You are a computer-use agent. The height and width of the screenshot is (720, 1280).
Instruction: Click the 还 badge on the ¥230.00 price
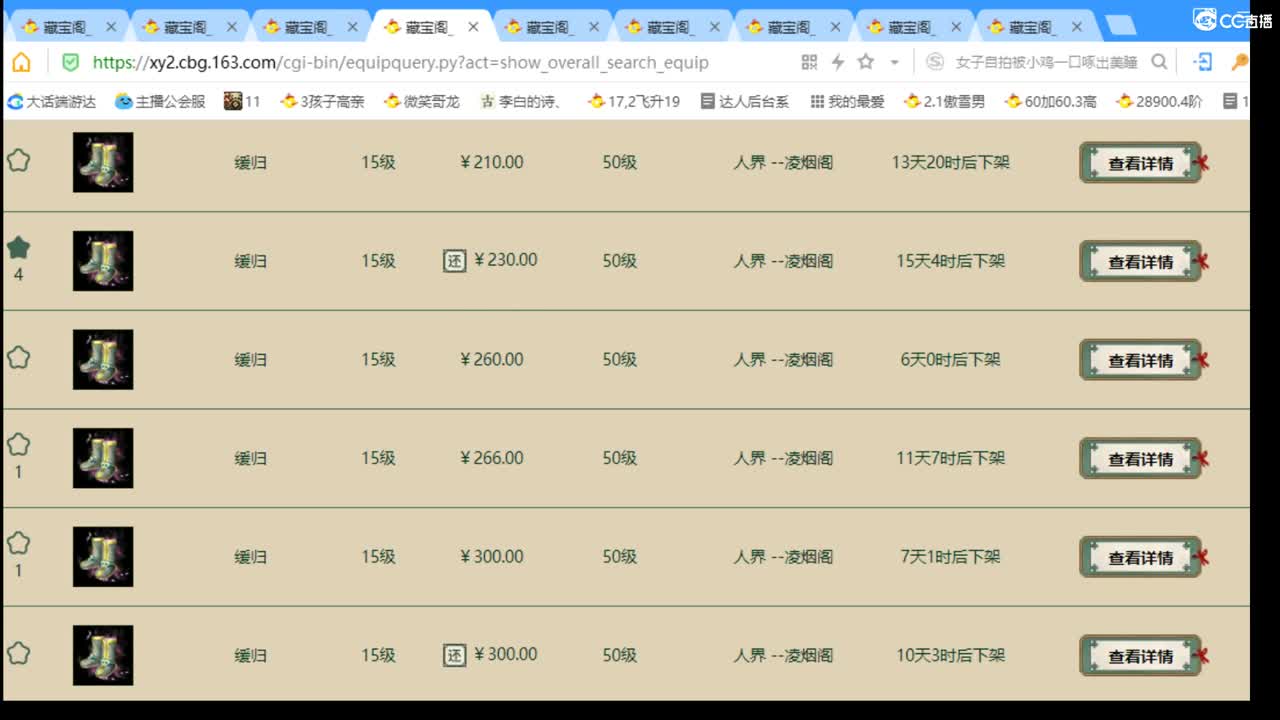click(x=455, y=258)
